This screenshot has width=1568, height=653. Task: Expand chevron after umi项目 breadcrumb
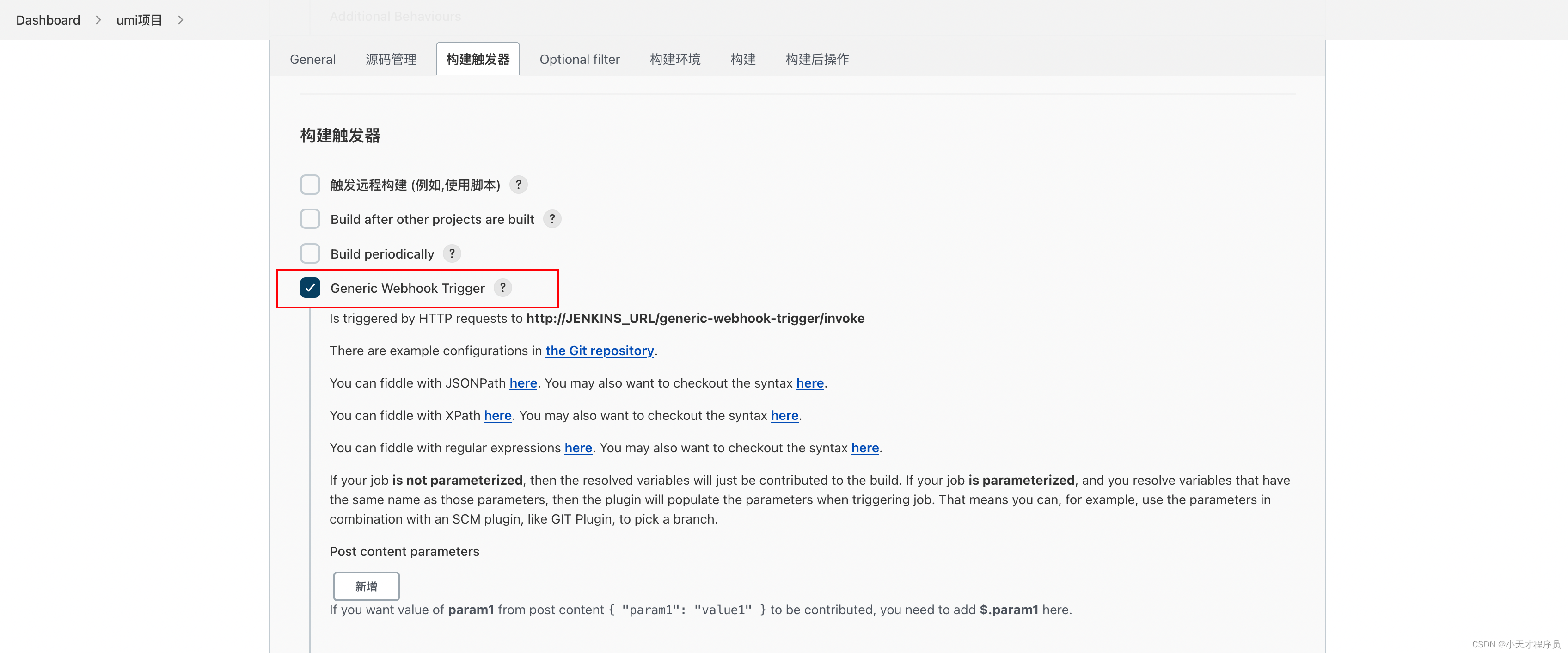180,20
